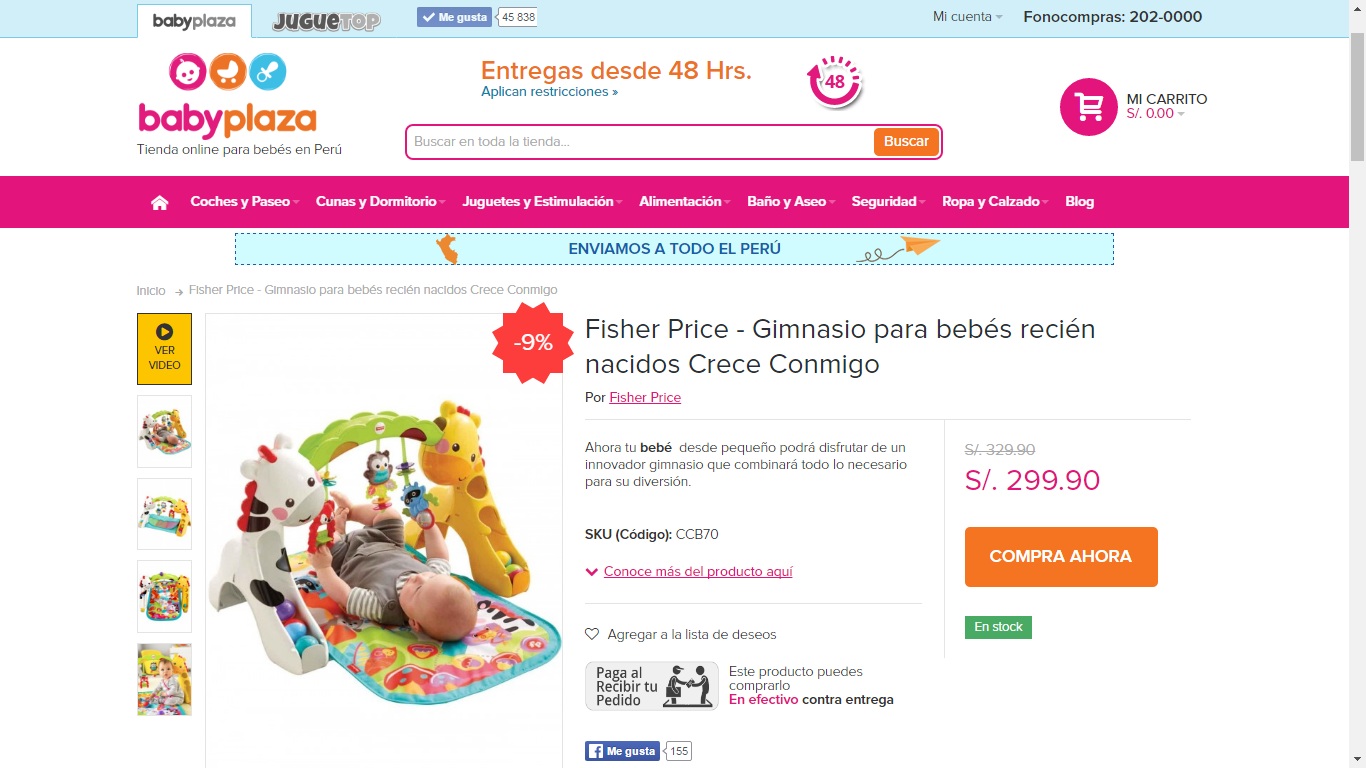Expand the Mi cuenta dropdown
1366x768 pixels.
[967, 16]
